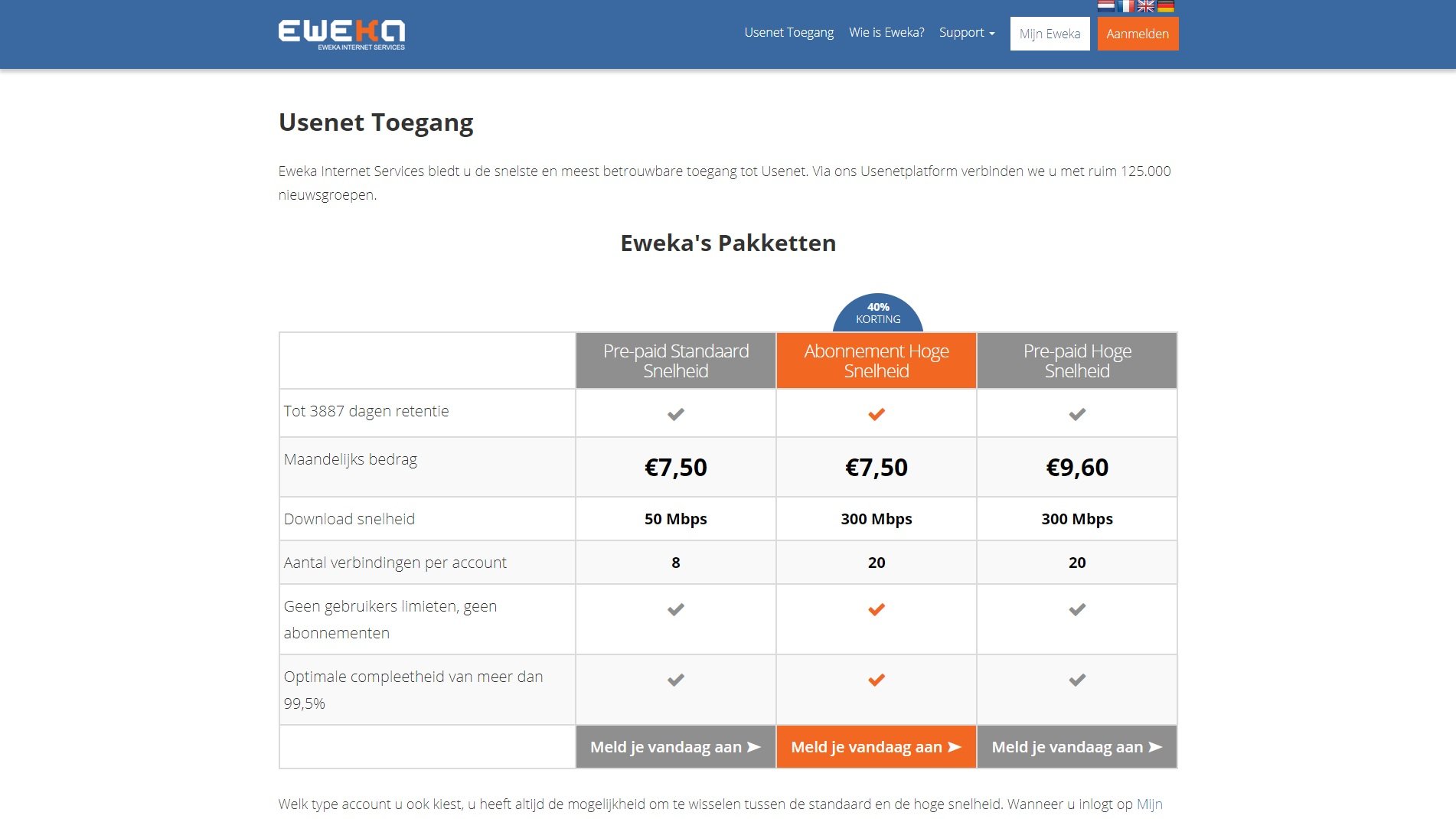Image resolution: width=1456 pixels, height=819 pixels.
Task: Click Meld je vandaag aan for Abonnement Hoge Snelheid
Action: tap(876, 746)
